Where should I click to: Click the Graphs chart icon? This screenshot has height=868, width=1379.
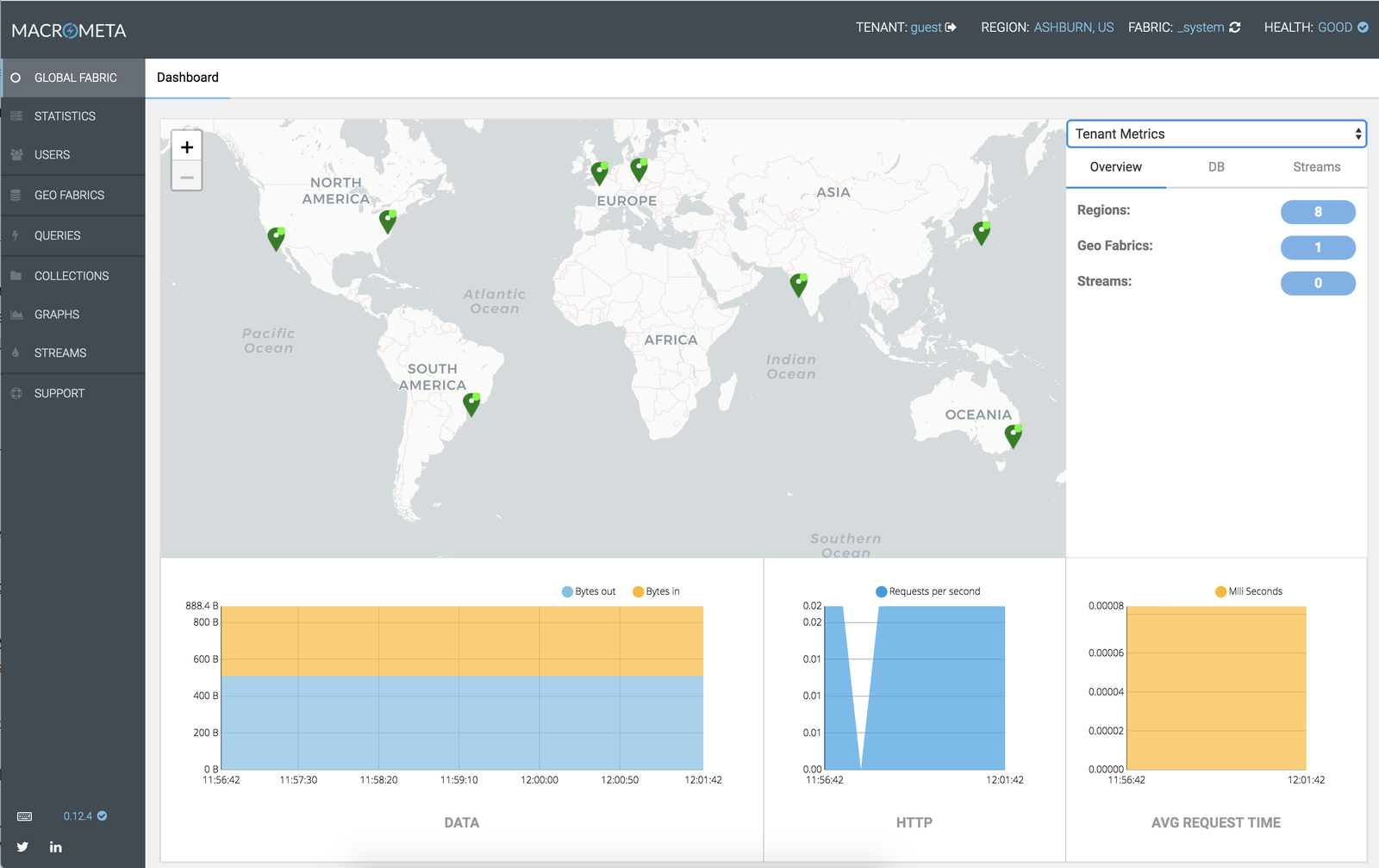tap(16, 315)
